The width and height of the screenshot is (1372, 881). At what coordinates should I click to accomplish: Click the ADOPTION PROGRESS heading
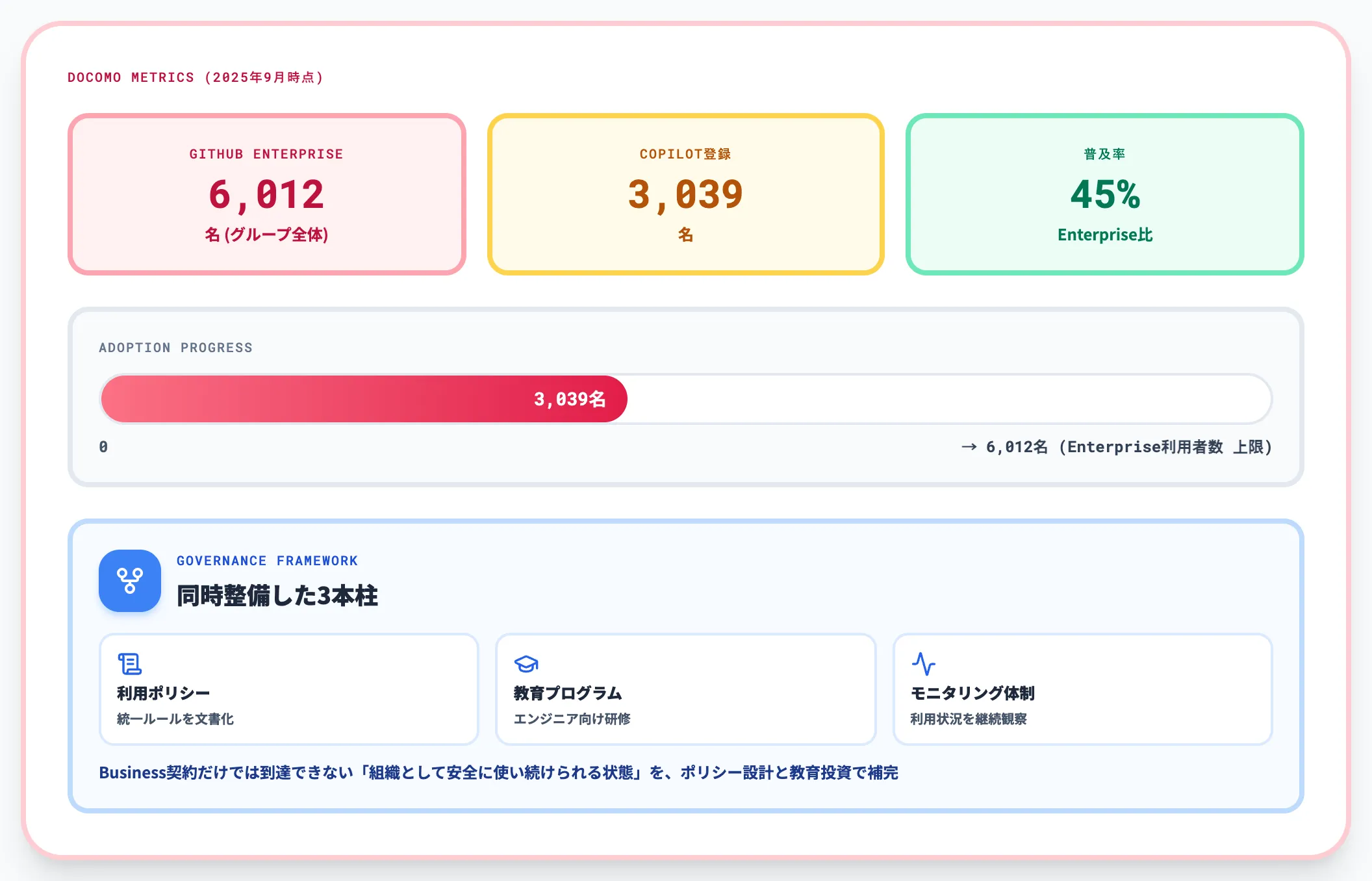point(175,348)
